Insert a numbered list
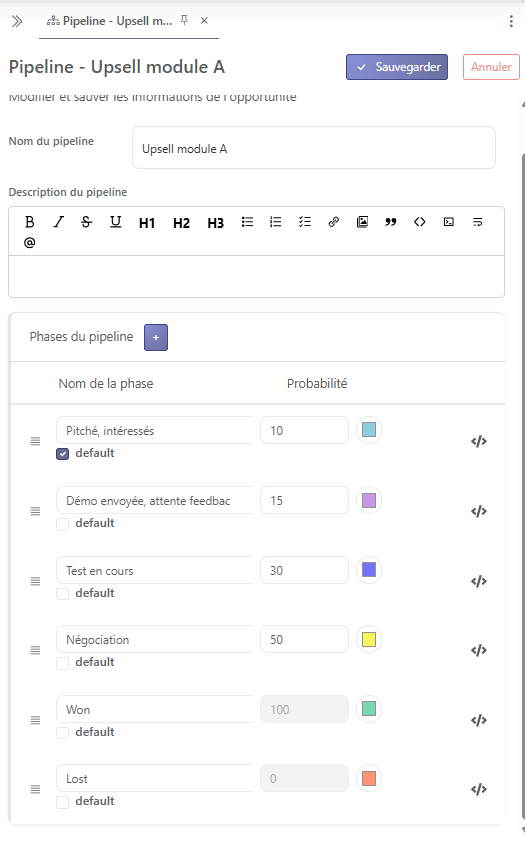This screenshot has height=846, width=525. 276,222
